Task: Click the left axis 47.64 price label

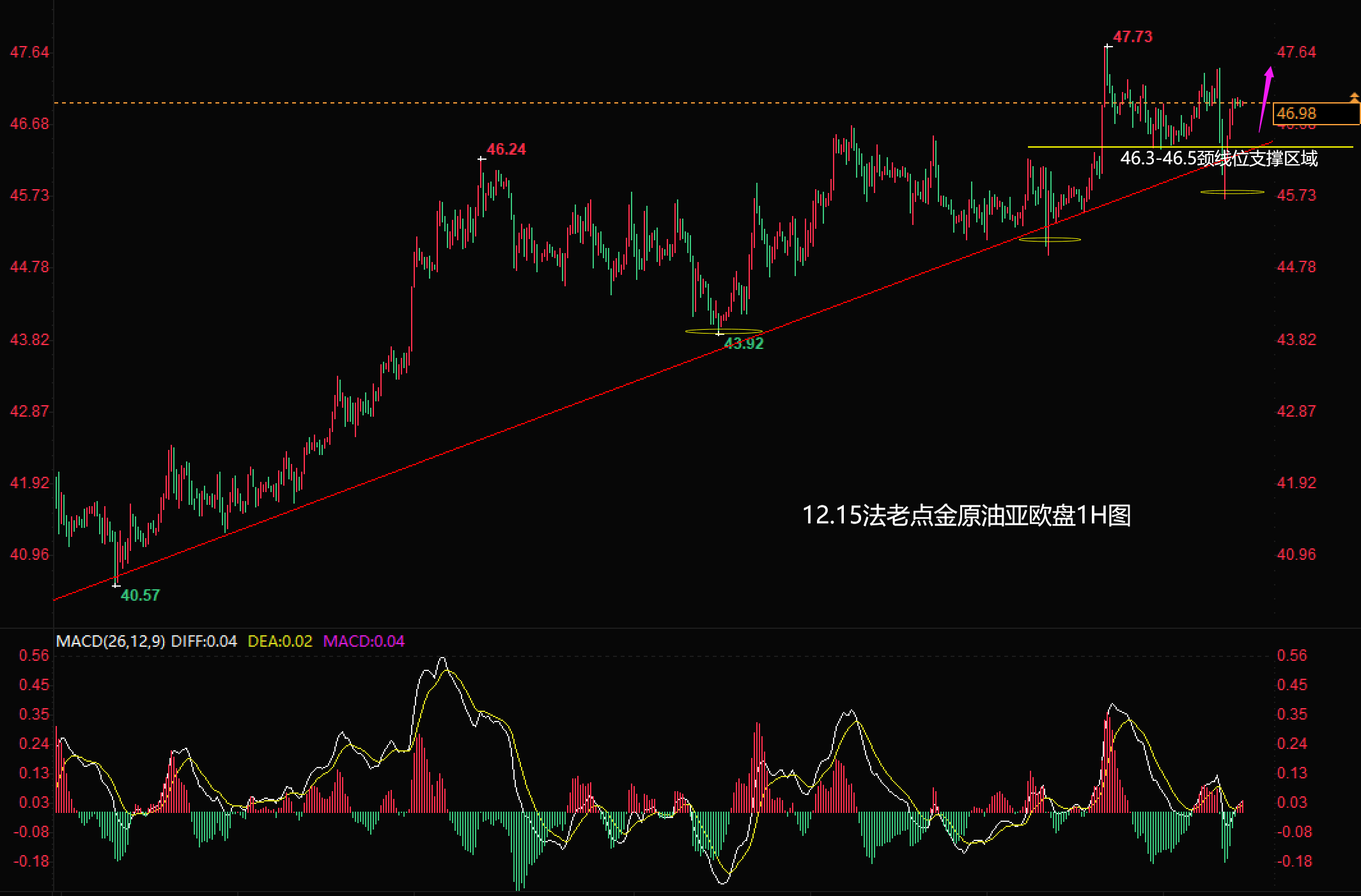Action: pos(29,52)
